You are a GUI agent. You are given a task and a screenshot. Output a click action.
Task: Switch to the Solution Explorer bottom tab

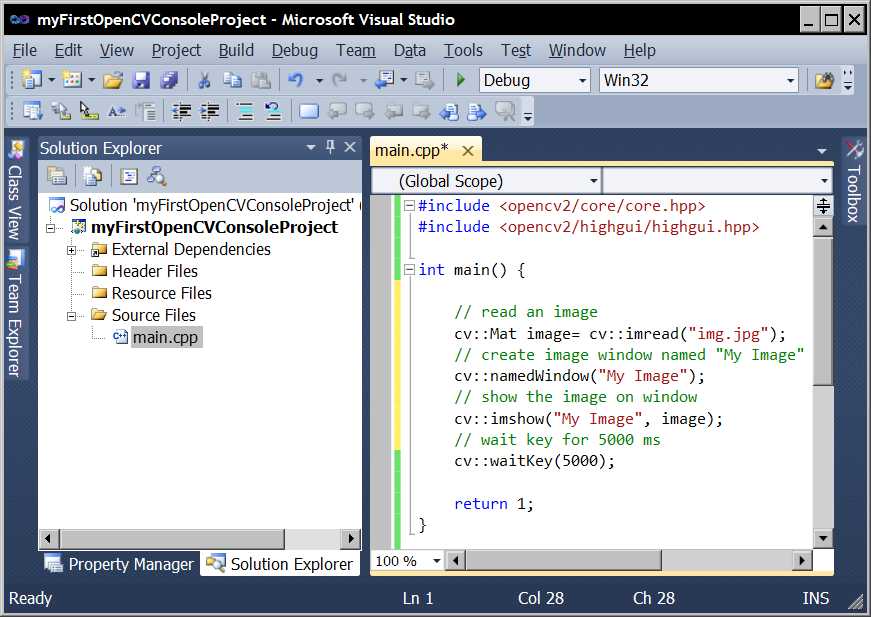coord(279,564)
